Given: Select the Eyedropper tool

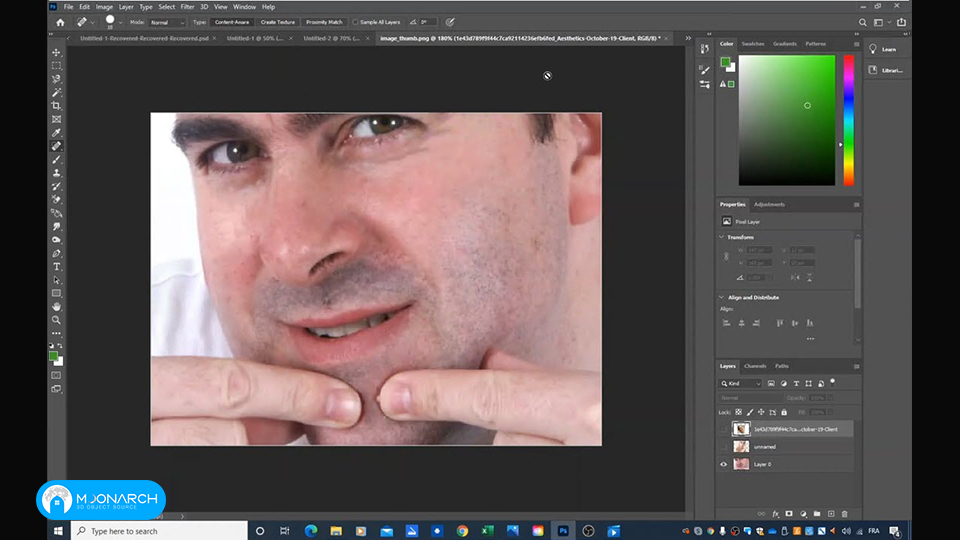Looking at the screenshot, I should [56, 133].
